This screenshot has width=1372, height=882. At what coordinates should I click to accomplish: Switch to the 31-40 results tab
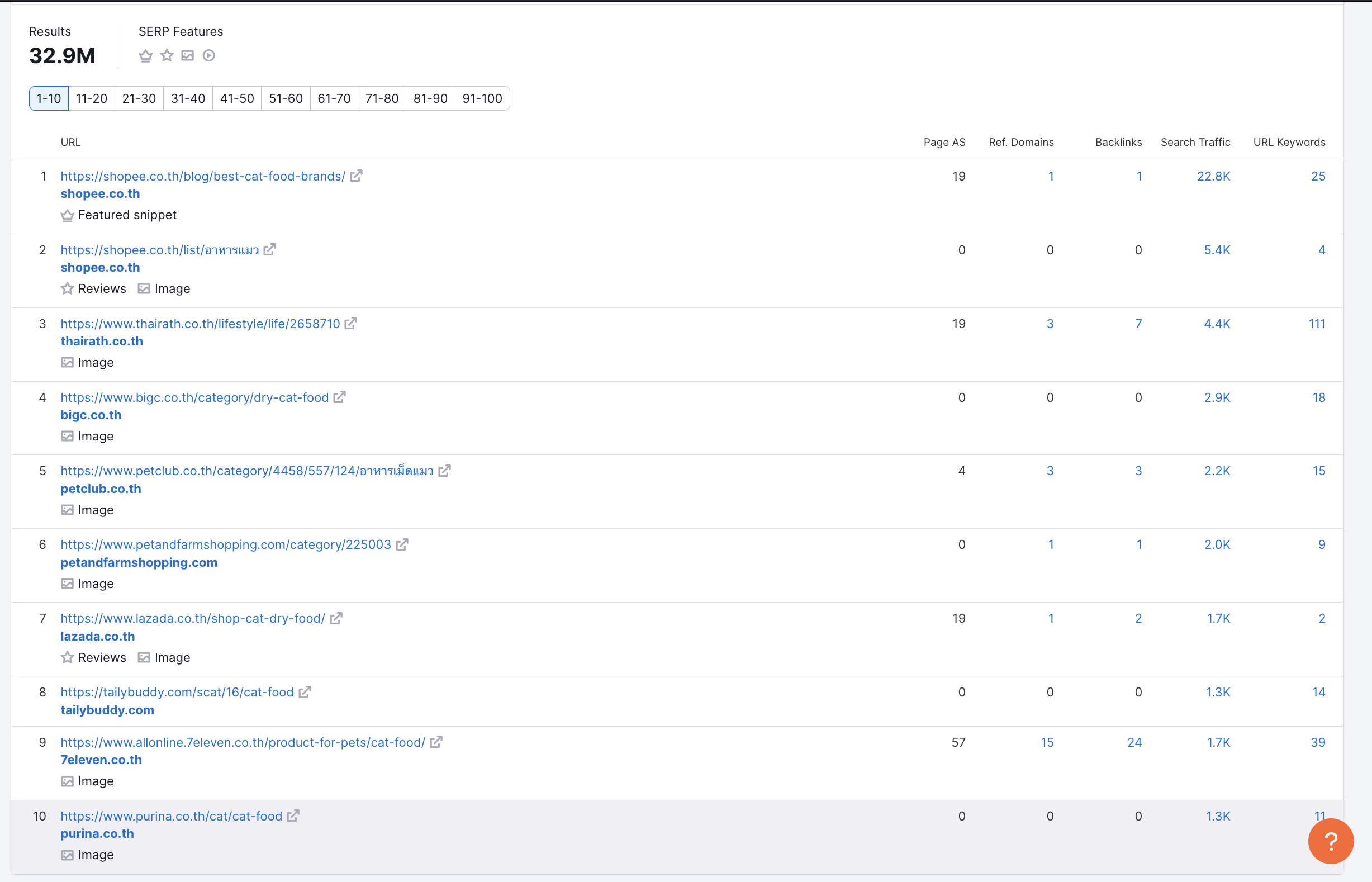click(188, 98)
